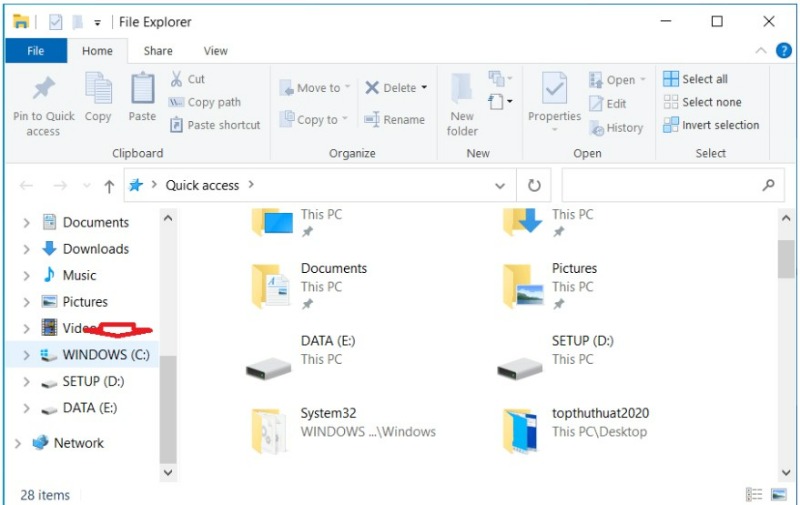Click Invert selection
The width and height of the screenshot is (800, 505).
point(711,125)
